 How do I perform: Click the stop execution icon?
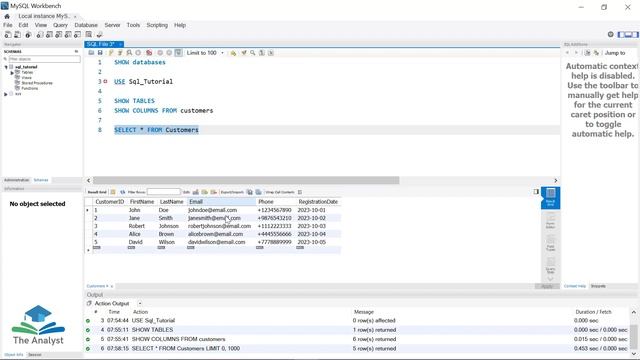point(138,53)
